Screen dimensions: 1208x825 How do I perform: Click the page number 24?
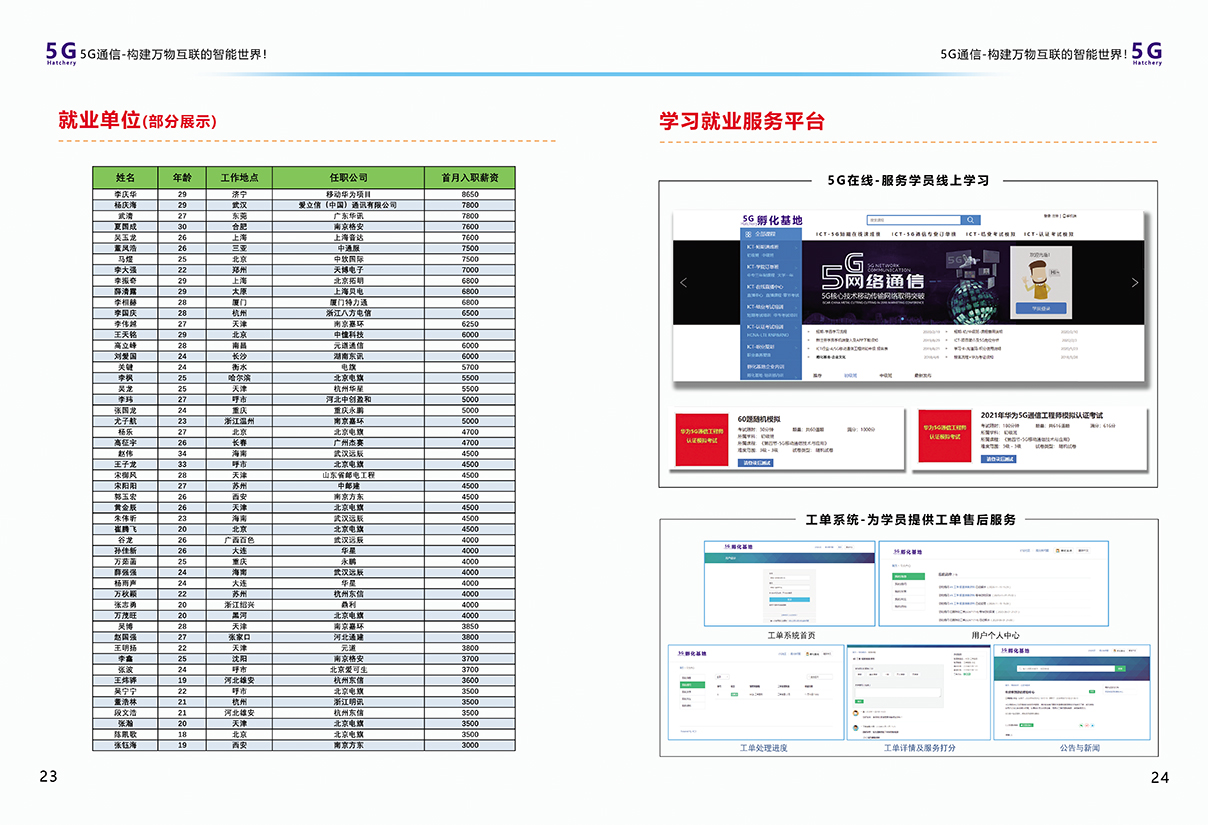tap(1159, 777)
